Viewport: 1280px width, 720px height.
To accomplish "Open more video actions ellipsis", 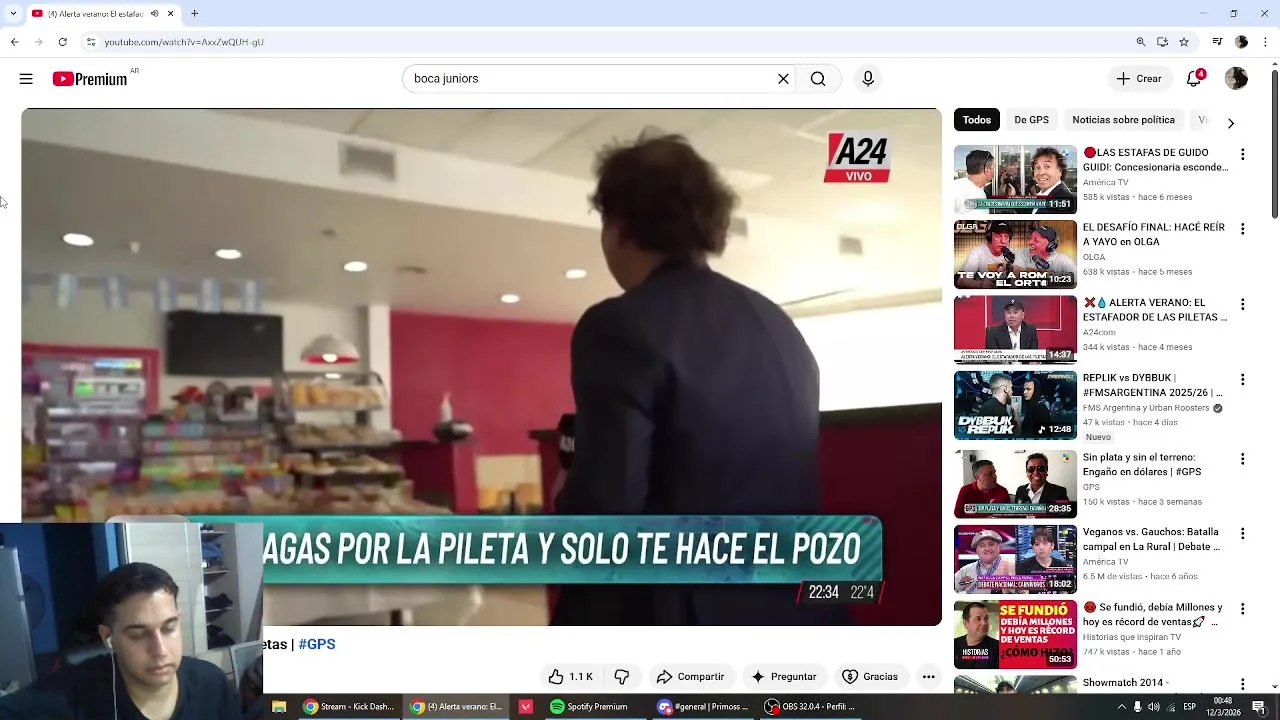I will 928,677.
